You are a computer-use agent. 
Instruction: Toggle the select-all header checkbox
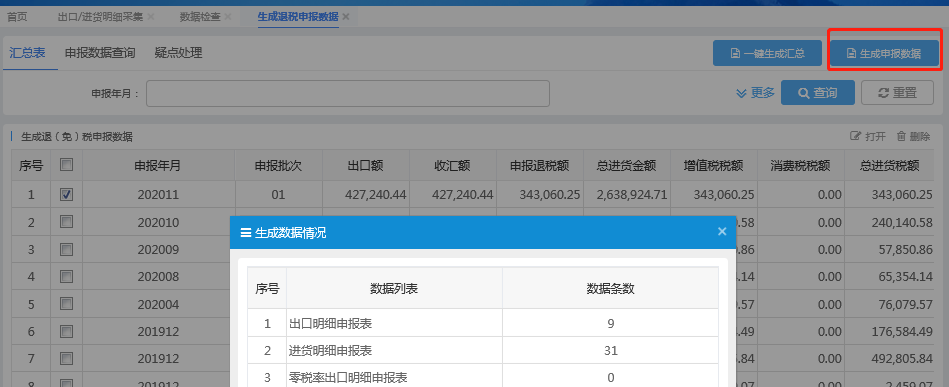(67, 165)
